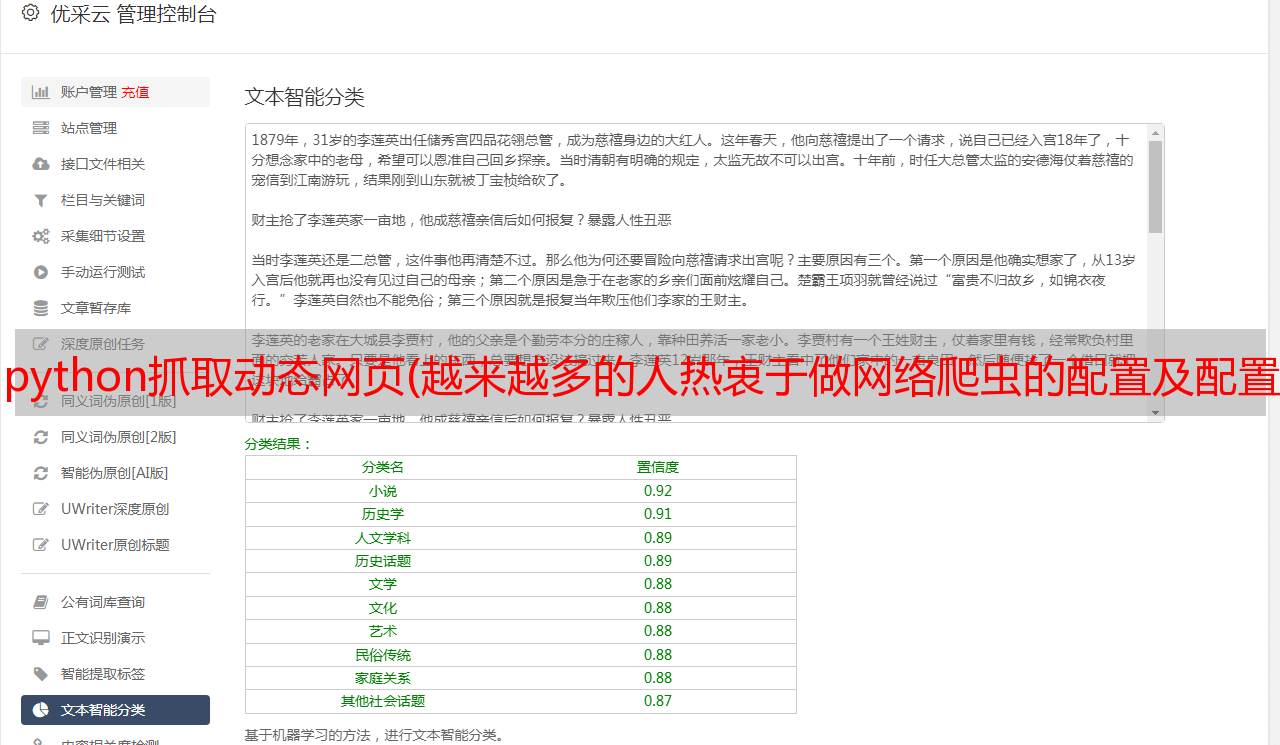The height and width of the screenshot is (745, 1280).
Task: Go to 接口文件相关 section
Action: (x=115, y=164)
